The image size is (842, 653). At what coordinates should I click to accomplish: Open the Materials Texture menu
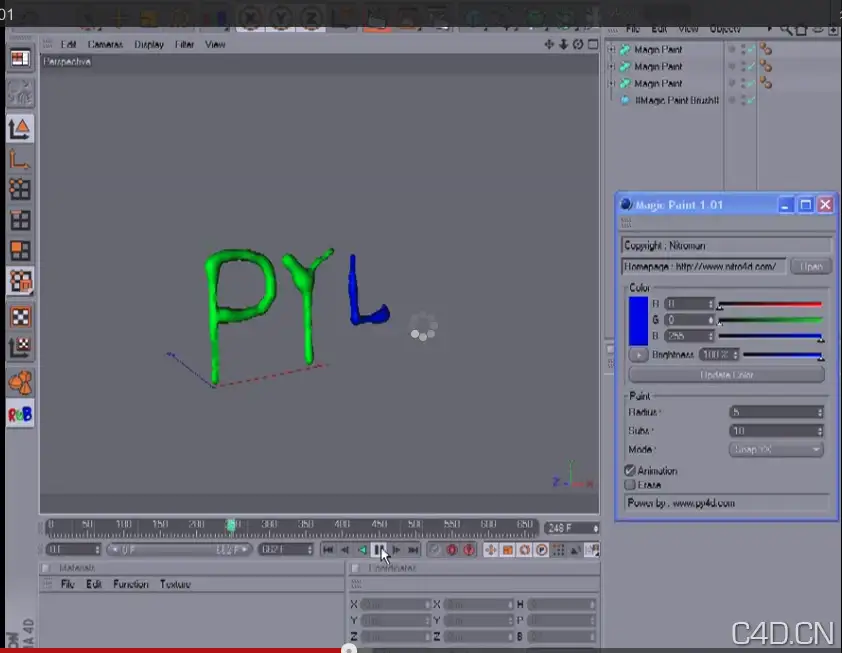pyautogui.click(x=175, y=584)
